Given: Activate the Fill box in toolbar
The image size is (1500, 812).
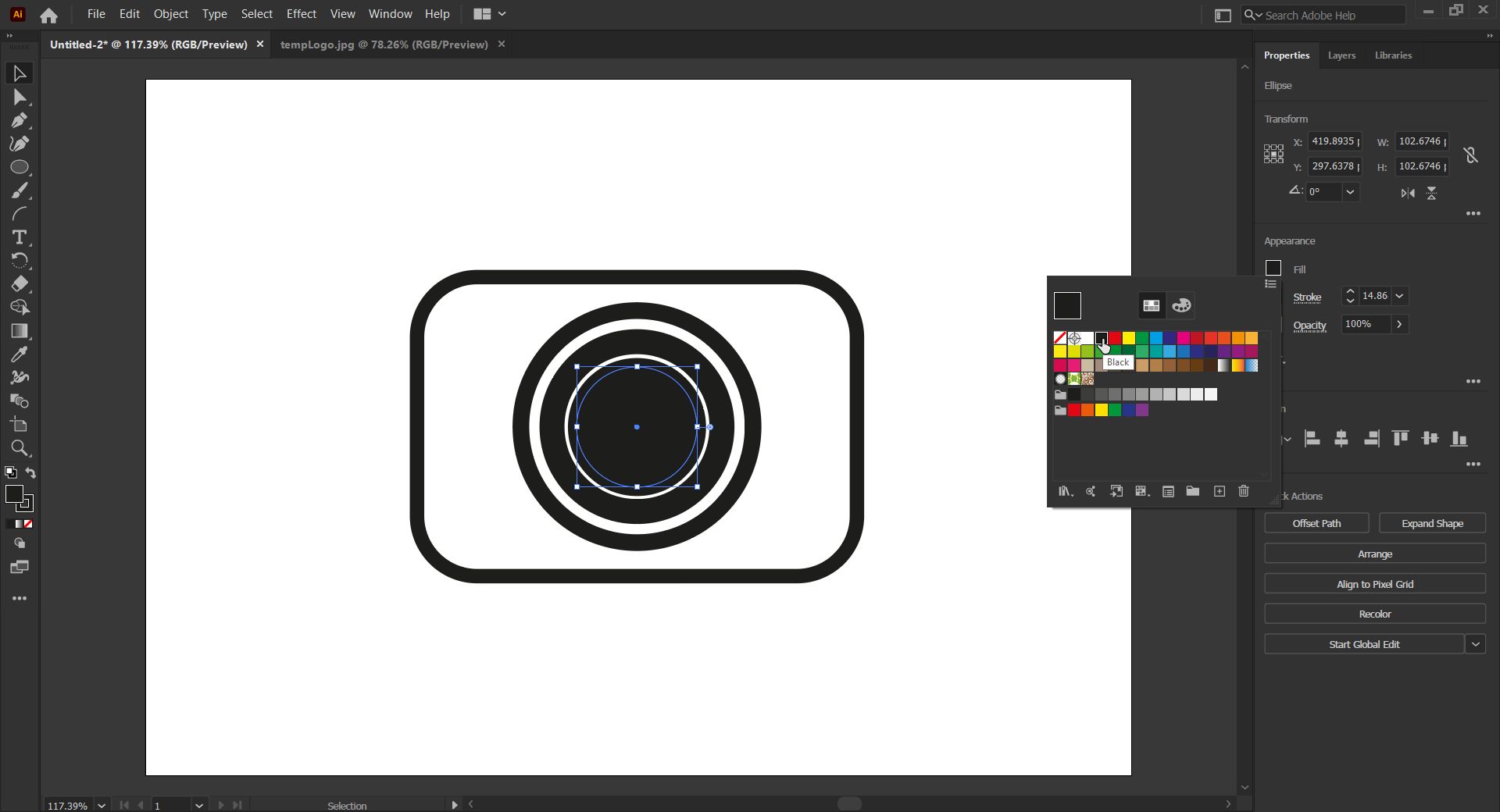Looking at the screenshot, I should click(x=14, y=493).
